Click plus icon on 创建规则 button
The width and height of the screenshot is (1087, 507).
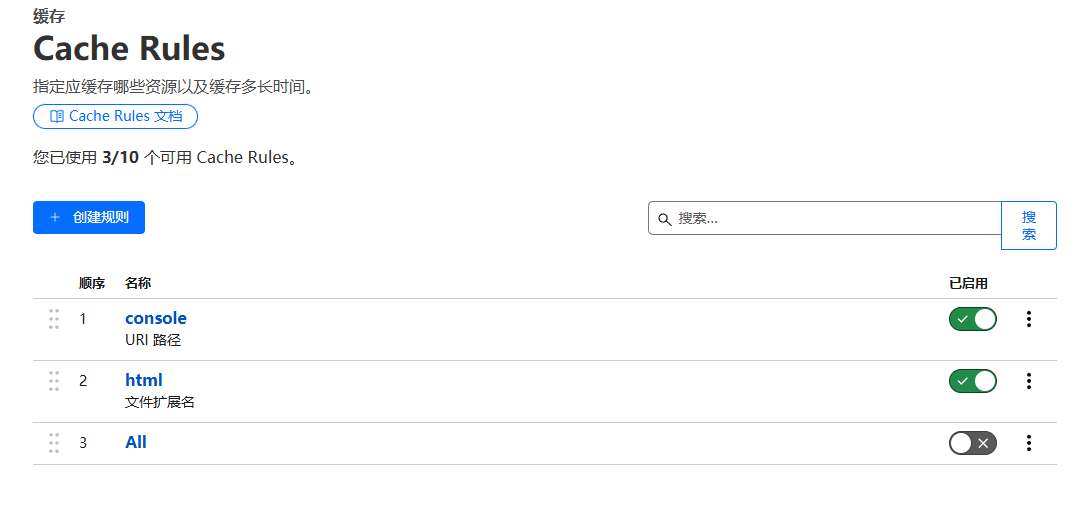55,217
